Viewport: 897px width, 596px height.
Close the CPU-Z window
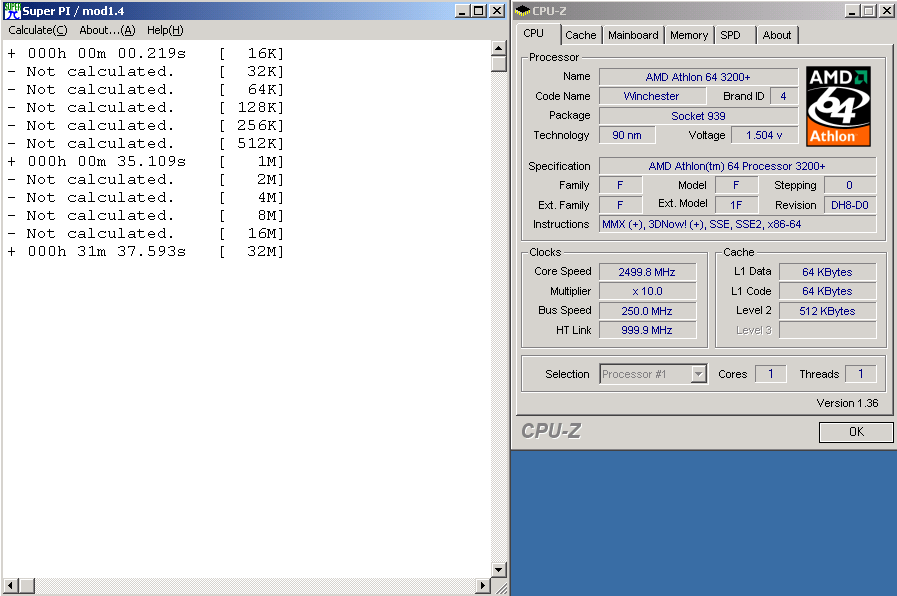pyautogui.click(x=886, y=11)
